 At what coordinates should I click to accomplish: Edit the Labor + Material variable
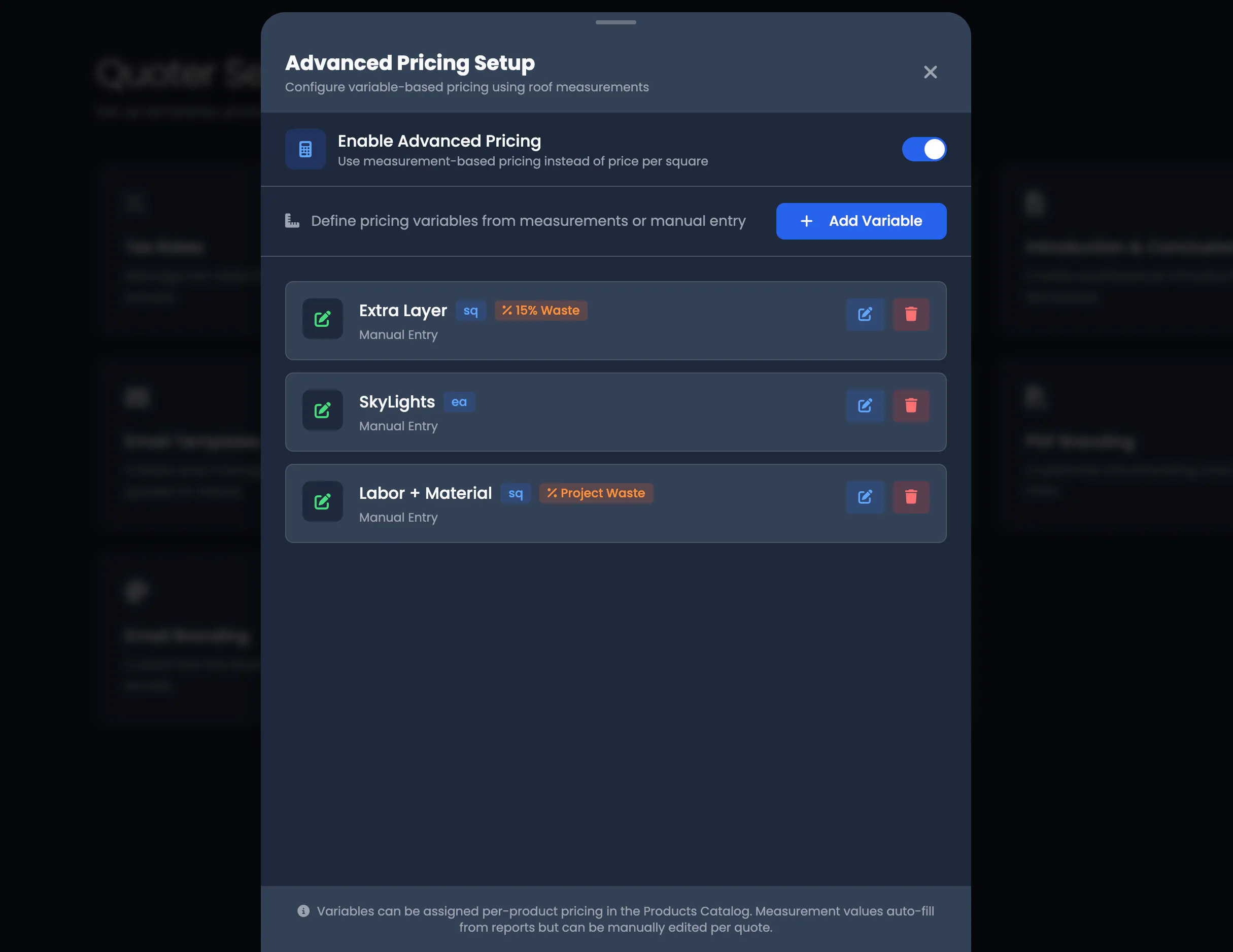click(x=865, y=497)
